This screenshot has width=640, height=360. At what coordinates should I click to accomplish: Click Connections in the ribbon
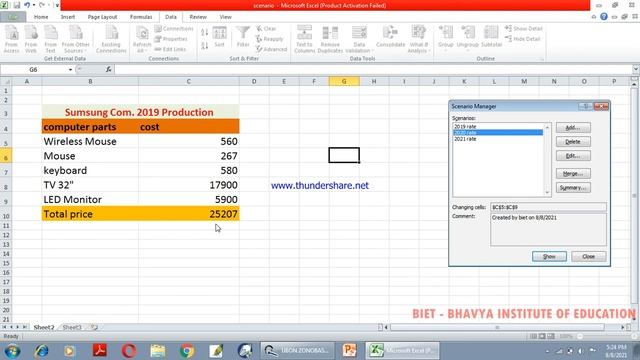[x=174, y=29]
